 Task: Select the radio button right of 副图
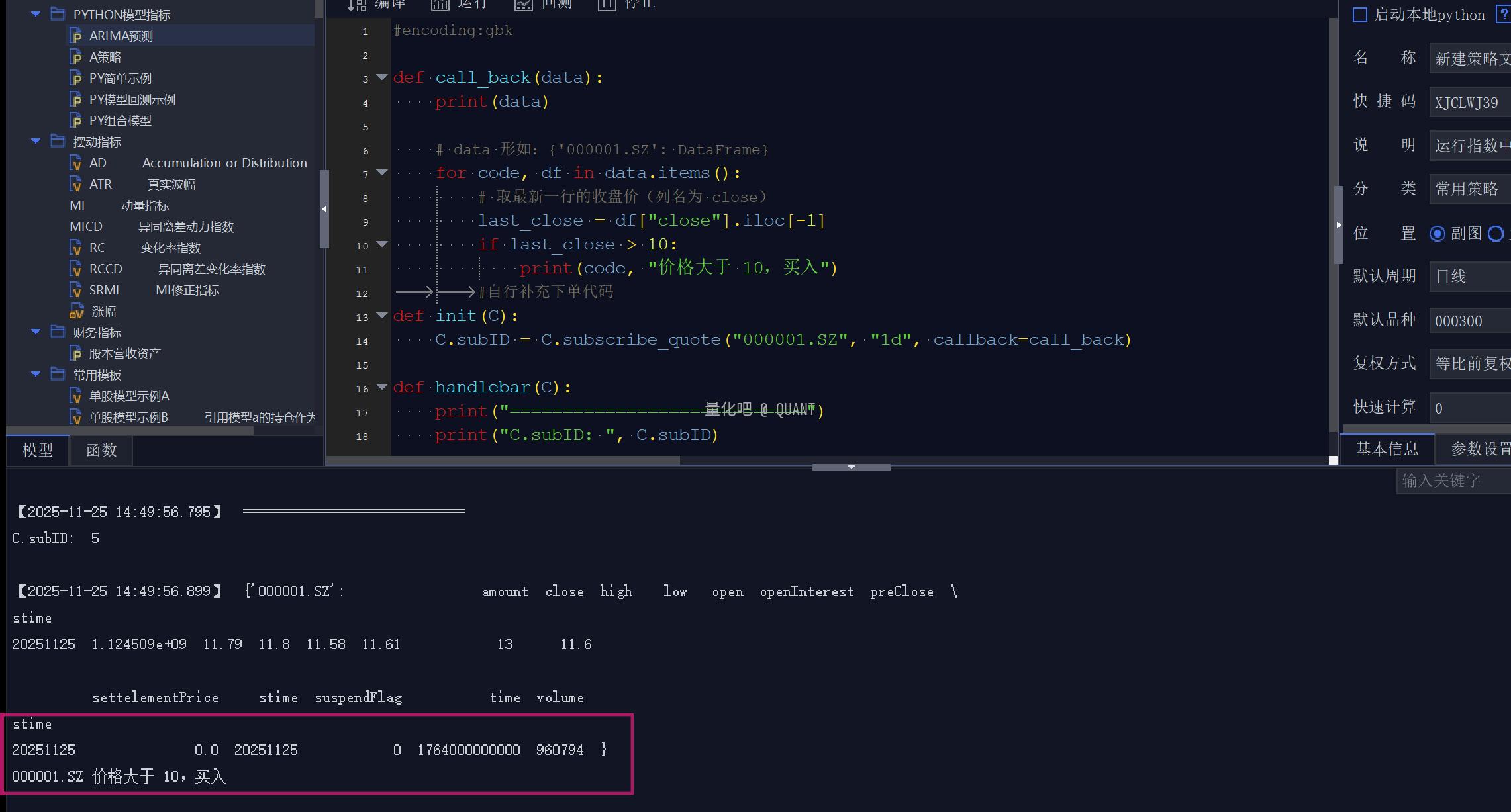(x=1495, y=234)
